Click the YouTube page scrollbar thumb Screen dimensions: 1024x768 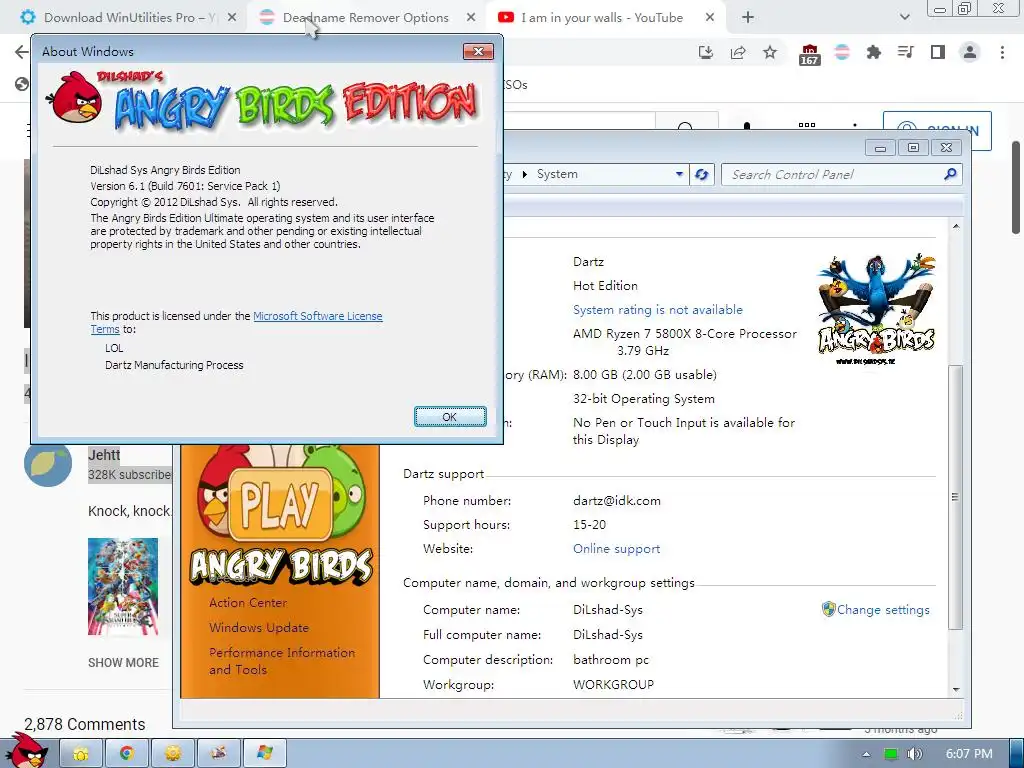[x=1016, y=187]
